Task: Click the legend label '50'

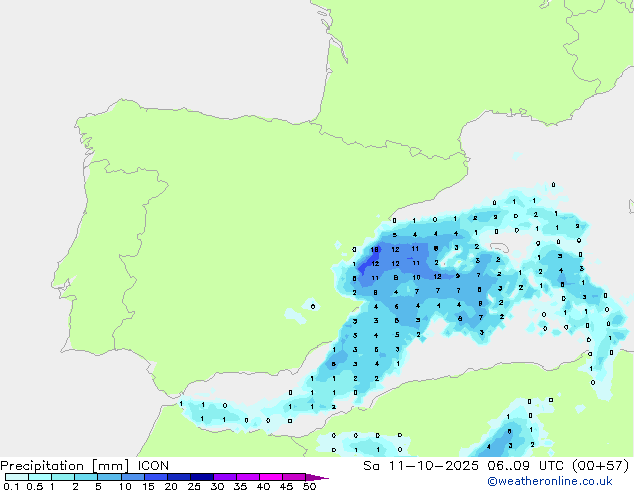Action: 309,486
